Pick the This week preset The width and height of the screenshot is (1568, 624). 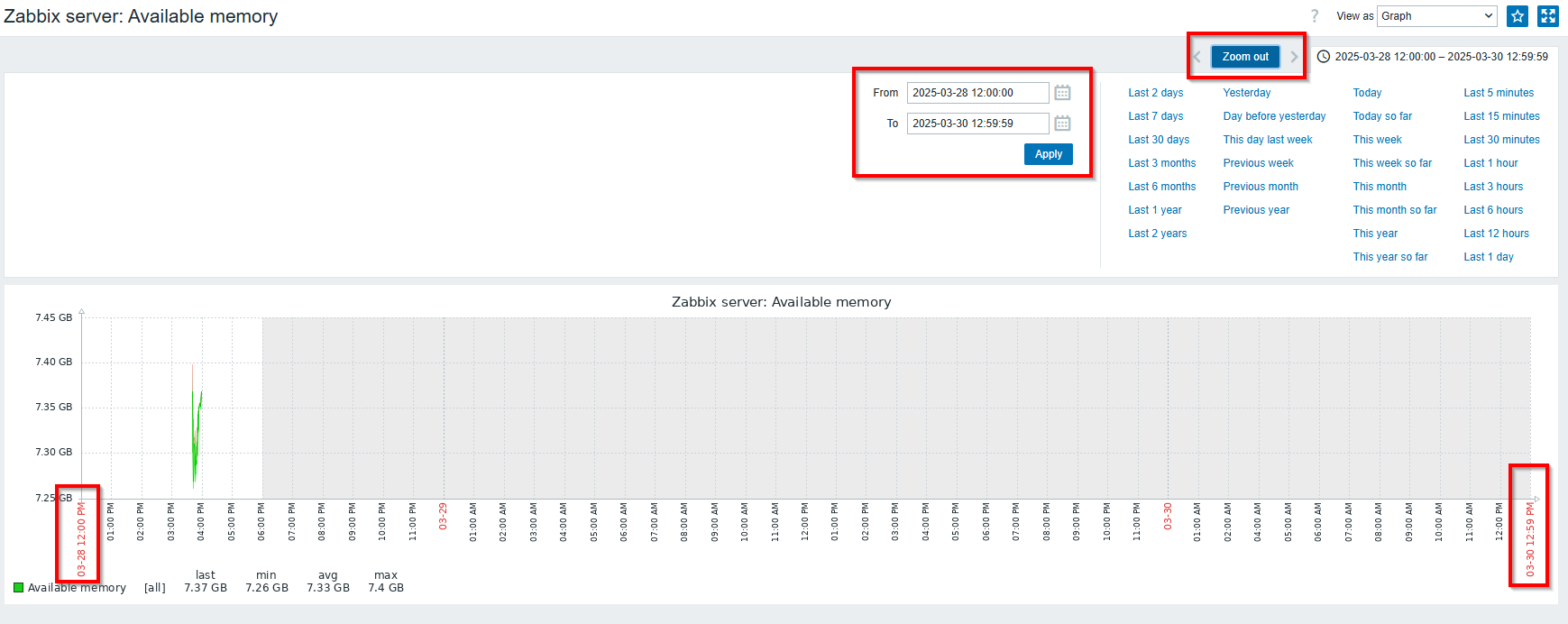(1377, 140)
